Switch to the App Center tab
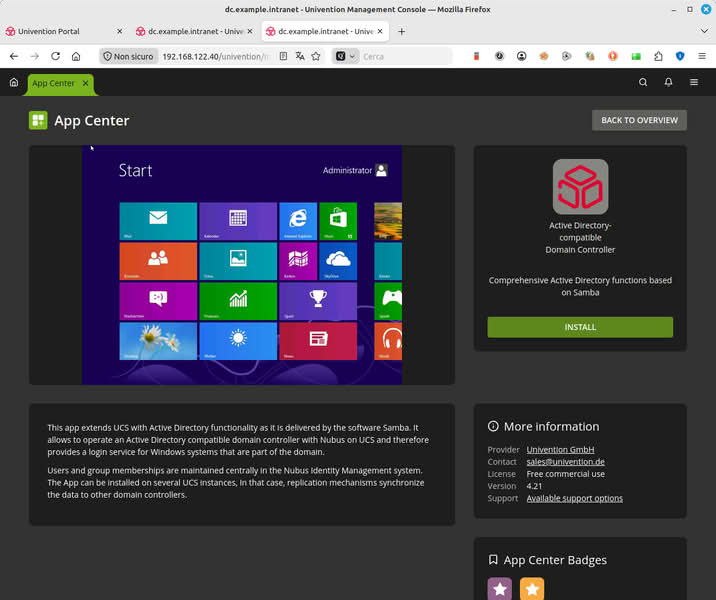 [53, 83]
